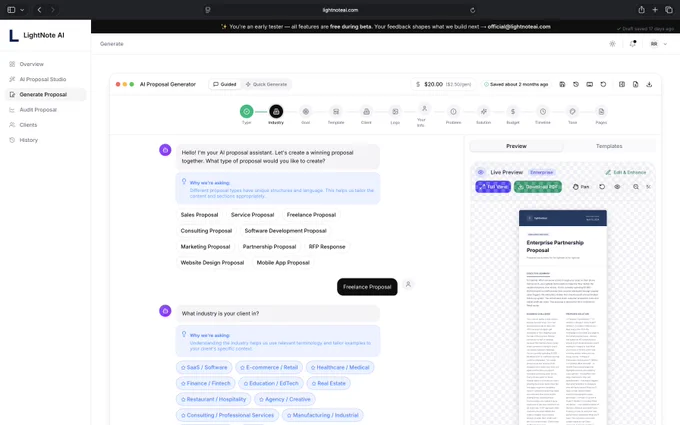Switch to Quick Generate mode
The width and height of the screenshot is (680, 425).
pos(266,84)
